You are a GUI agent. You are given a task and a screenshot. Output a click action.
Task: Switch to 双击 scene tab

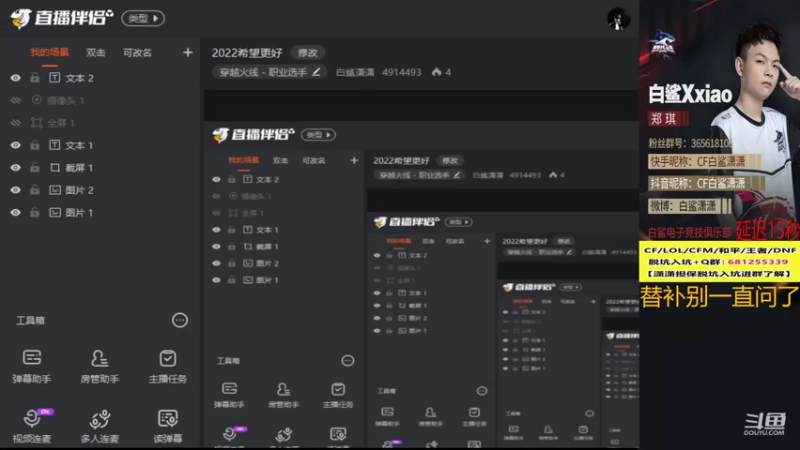point(95,53)
